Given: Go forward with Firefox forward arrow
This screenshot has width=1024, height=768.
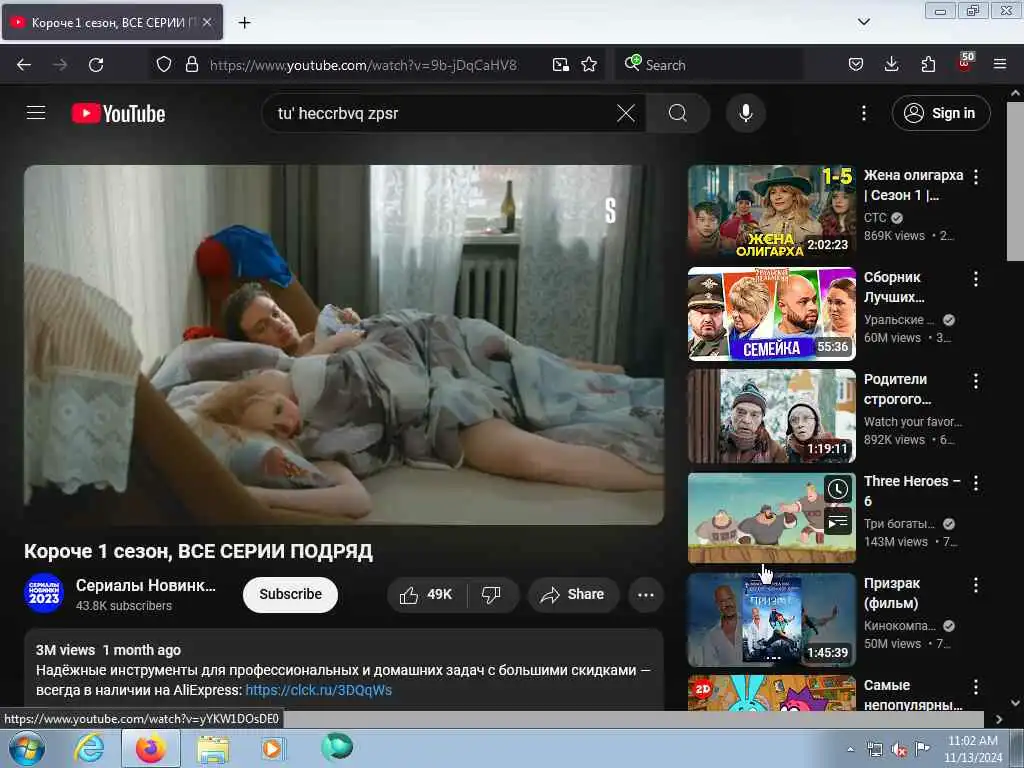Looking at the screenshot, I should (x=60, y=65).
